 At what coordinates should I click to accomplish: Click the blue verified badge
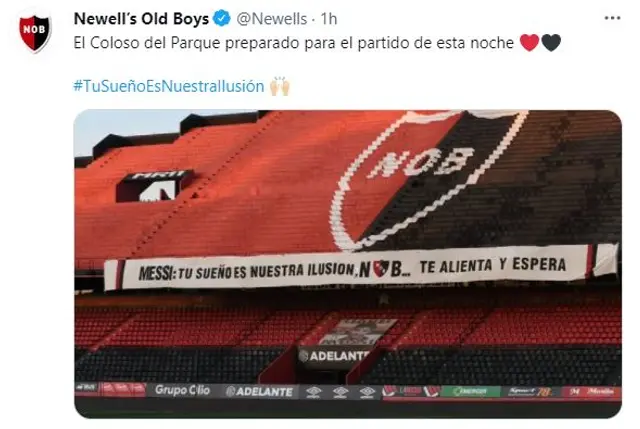click(x=222, y=19)
